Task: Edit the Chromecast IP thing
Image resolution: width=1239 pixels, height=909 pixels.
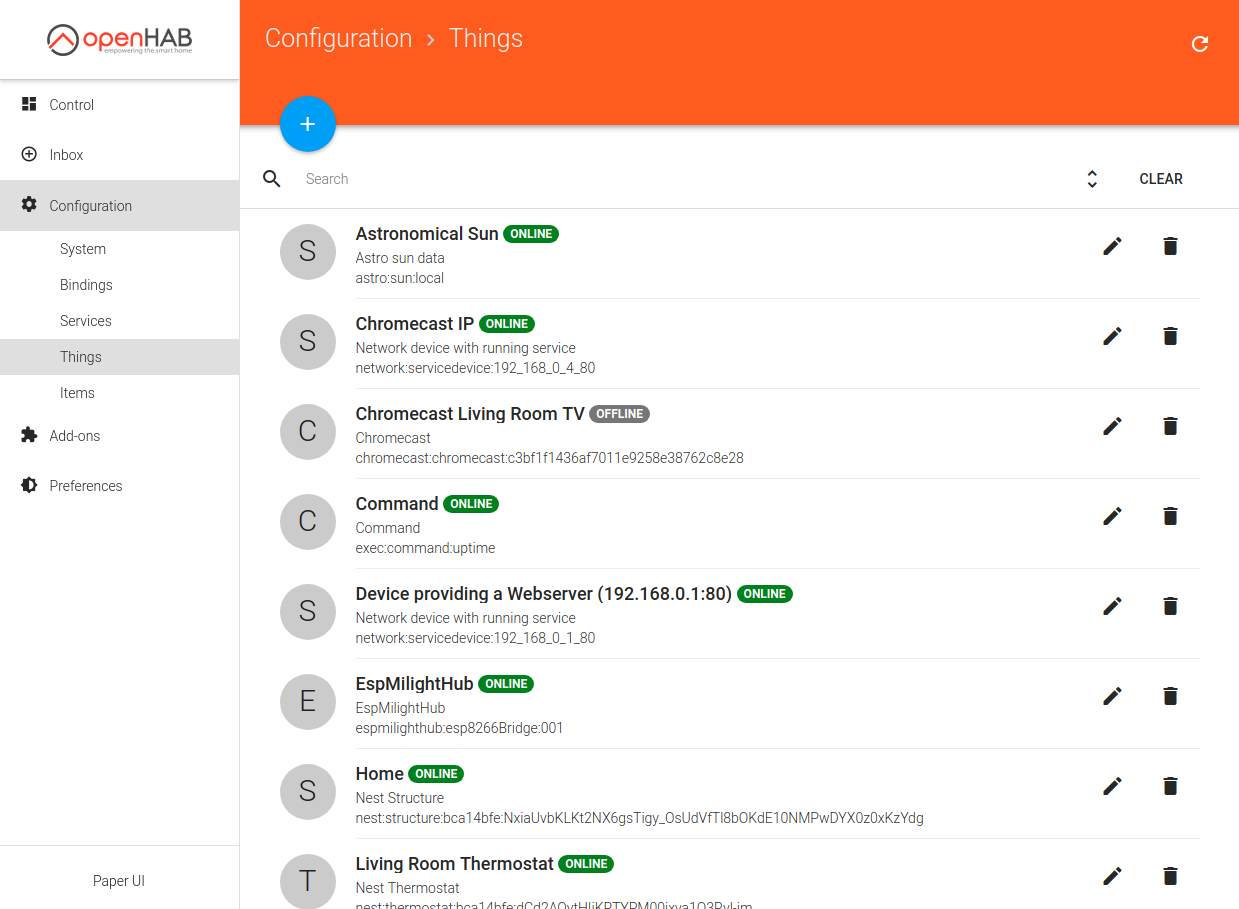Action: point(1112,336)
